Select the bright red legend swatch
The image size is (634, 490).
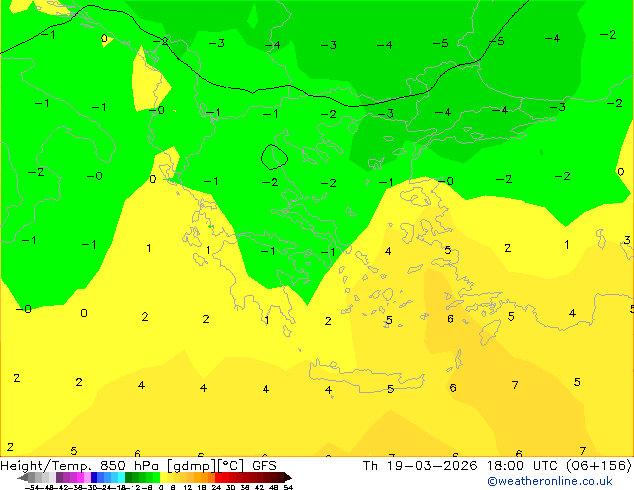click(218, 477)
